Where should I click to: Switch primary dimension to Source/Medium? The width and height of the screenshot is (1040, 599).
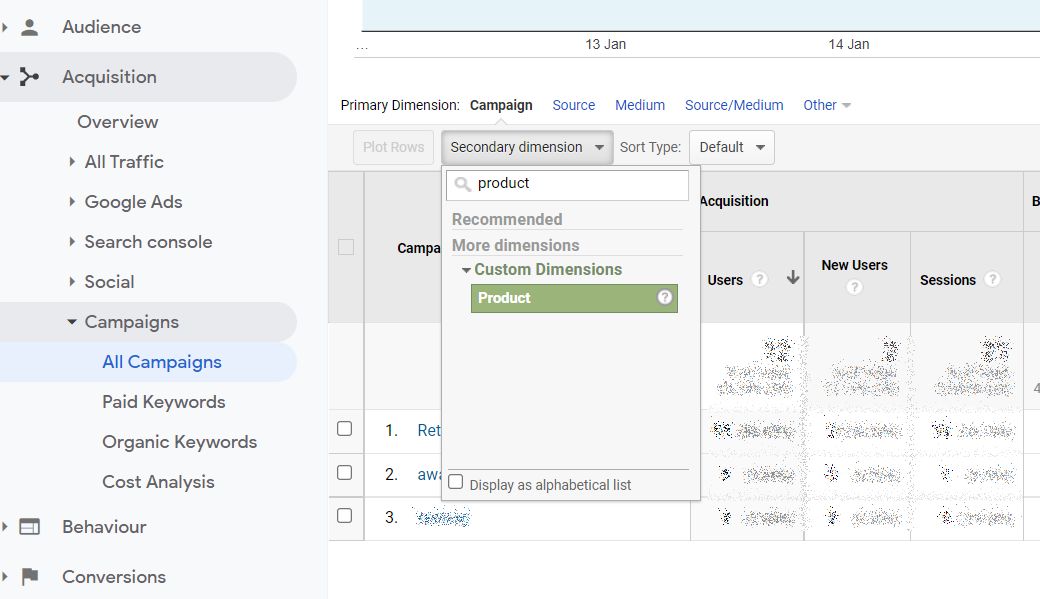click(734, 105)
